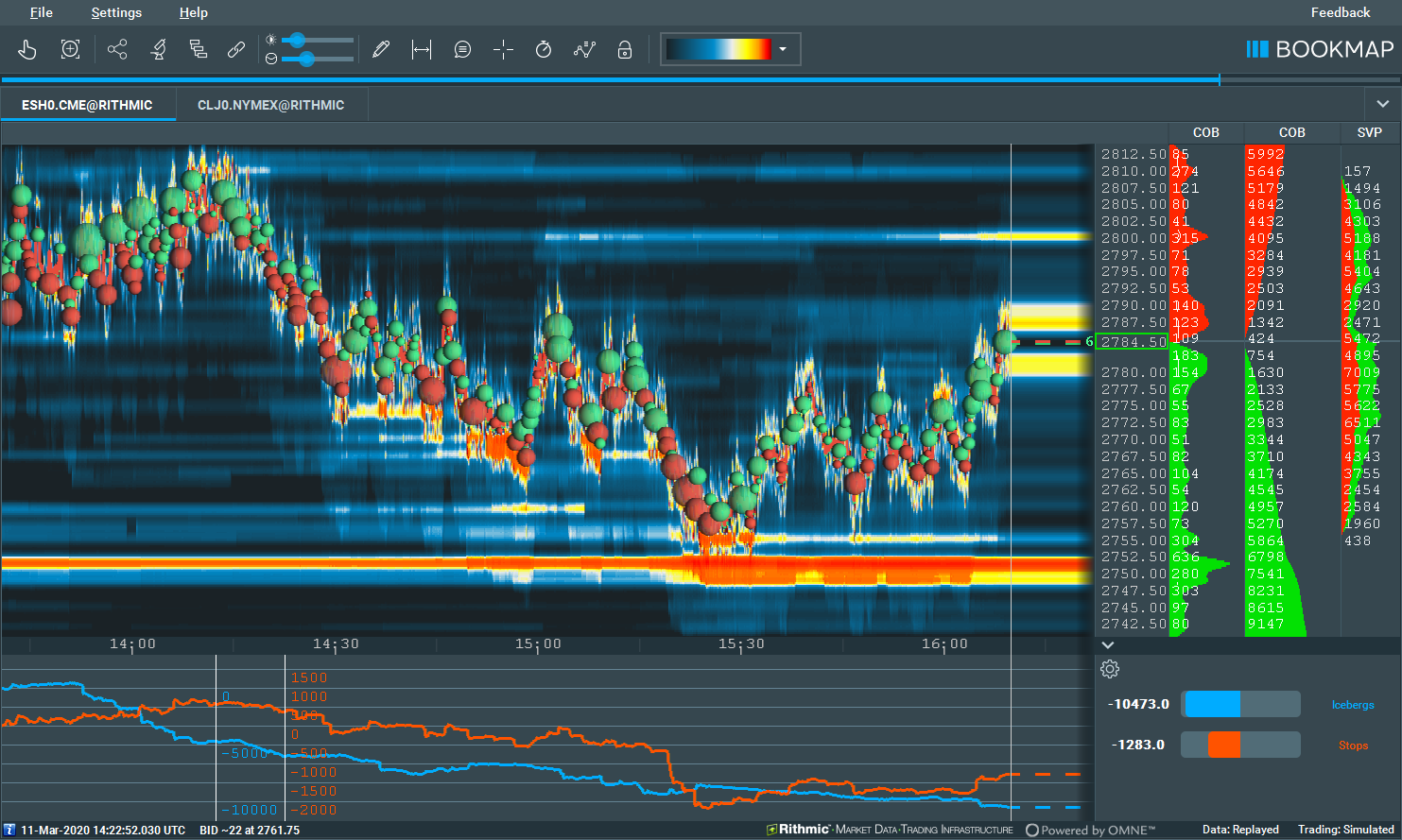Screen dimensions: 1402x840
Task: Click the Icebergs label link
Action: (1353, 705)
